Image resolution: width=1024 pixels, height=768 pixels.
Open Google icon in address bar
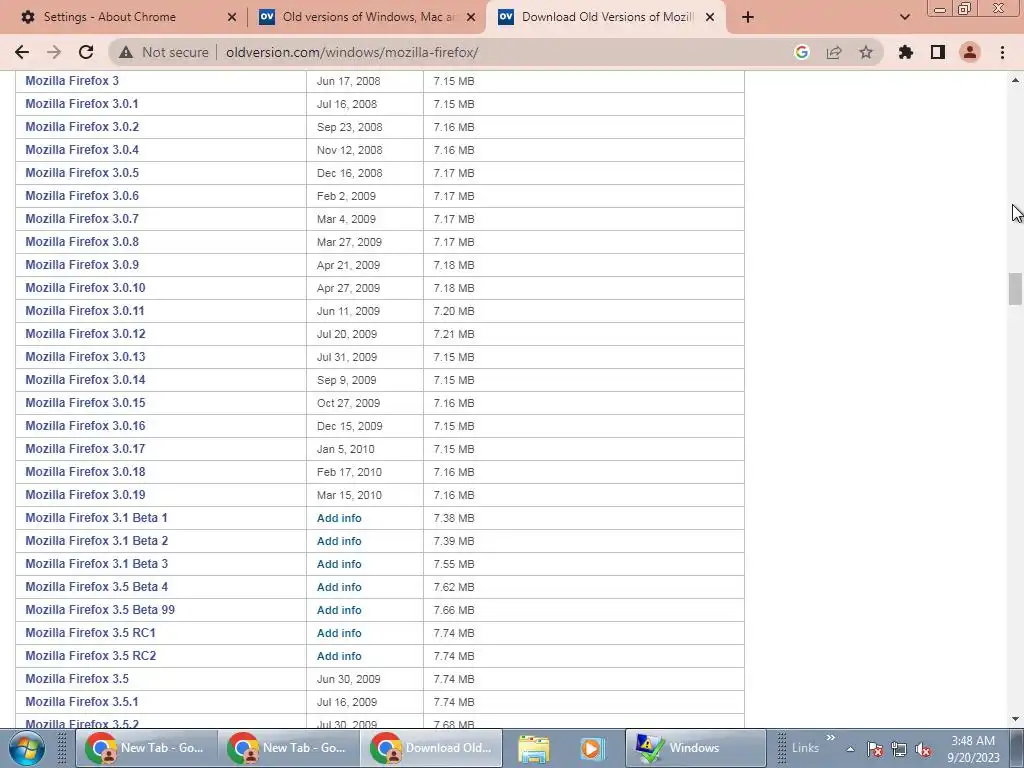[x=801, y=52]
